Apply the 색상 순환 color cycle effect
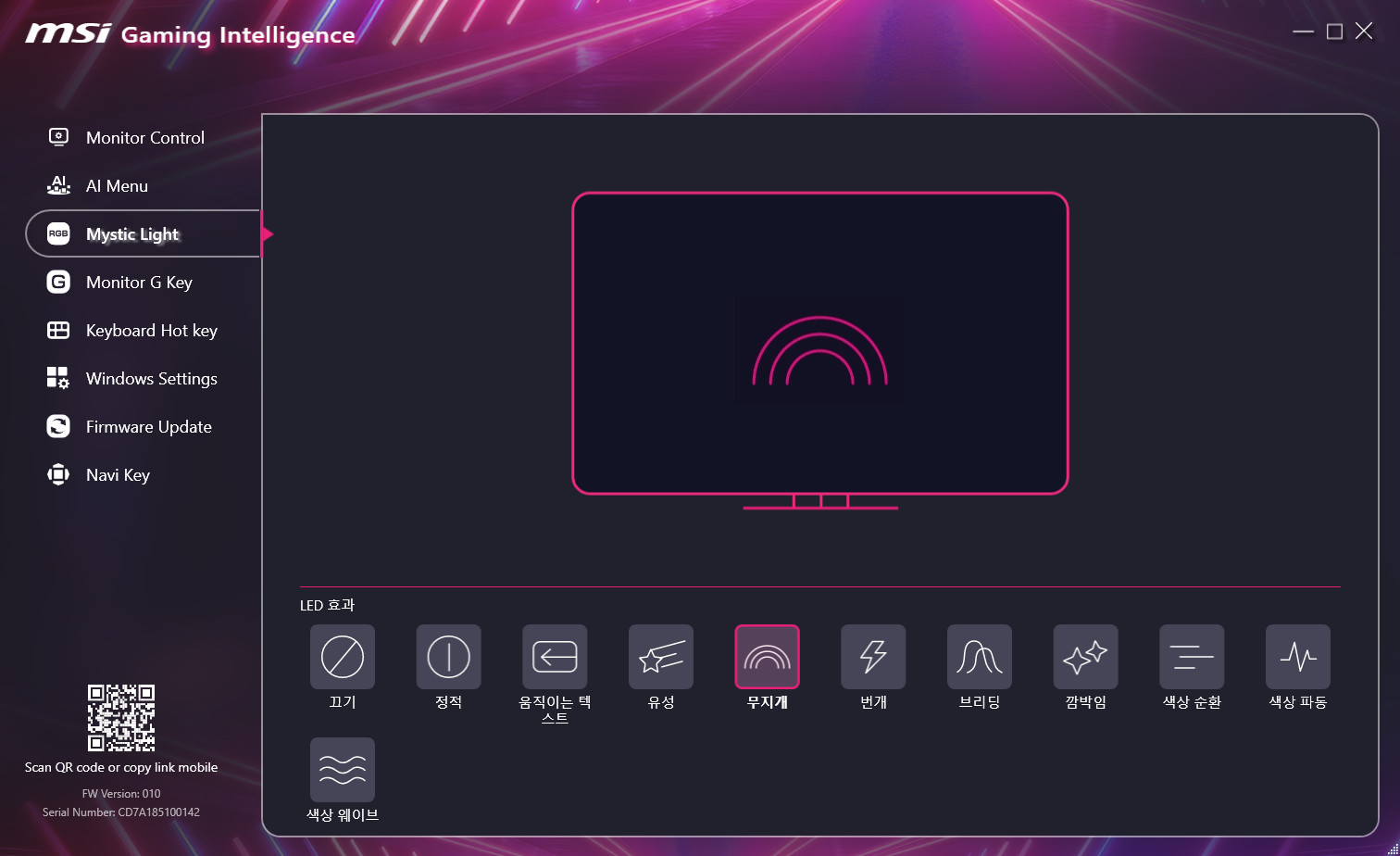The width and height of the screenshot is (1400, 856). pos(1192,657)
